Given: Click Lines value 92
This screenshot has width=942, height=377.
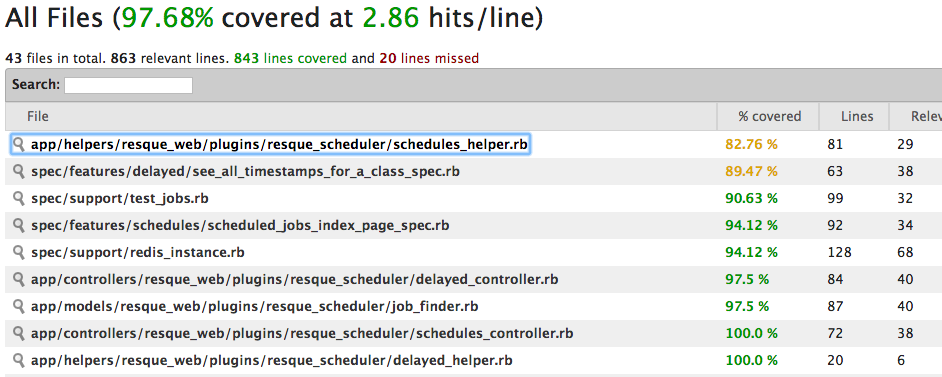Looking at the screenshot, I should point(834,225).
